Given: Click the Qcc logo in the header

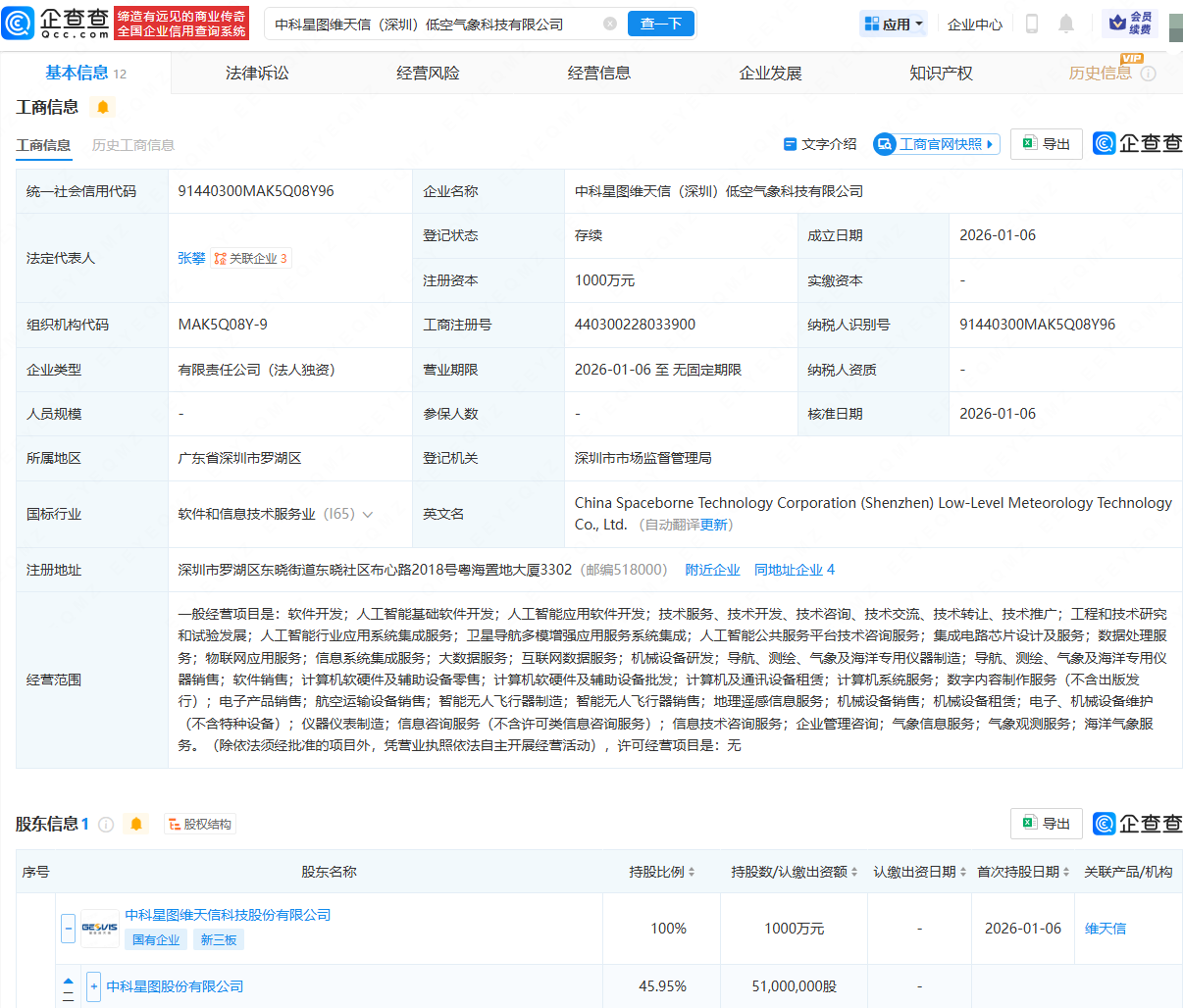Looking at the screenshot, I should click(x=57, y=23).
